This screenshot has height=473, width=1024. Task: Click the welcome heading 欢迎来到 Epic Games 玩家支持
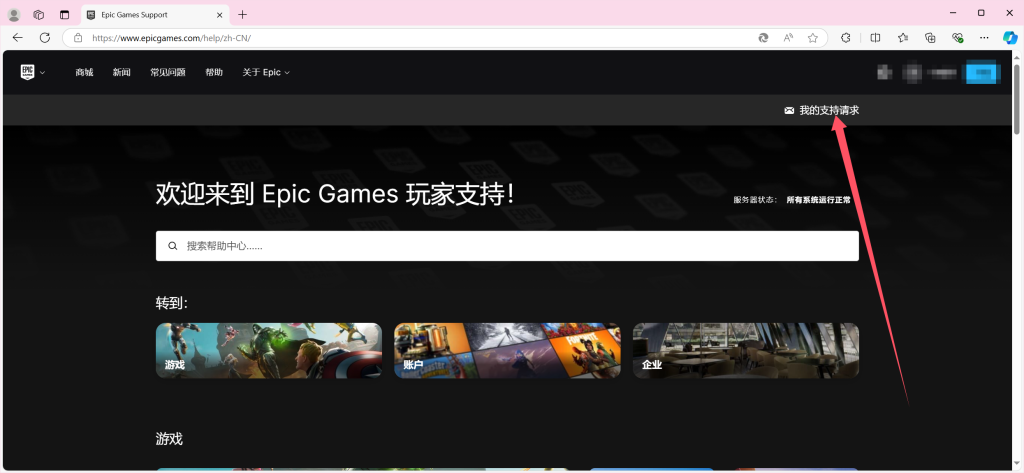pos(335,195)
